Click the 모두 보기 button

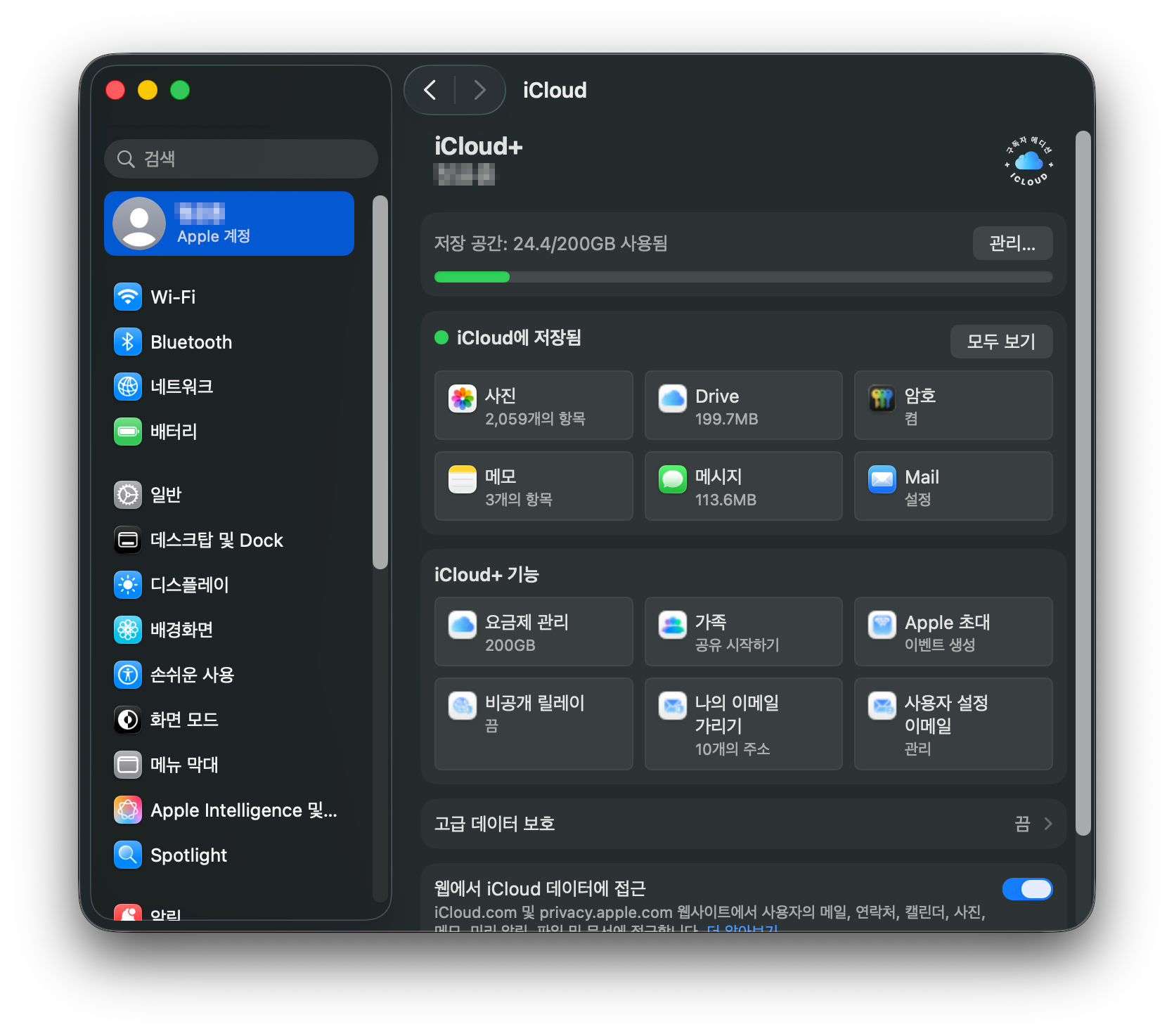(x=1002, y=342)
